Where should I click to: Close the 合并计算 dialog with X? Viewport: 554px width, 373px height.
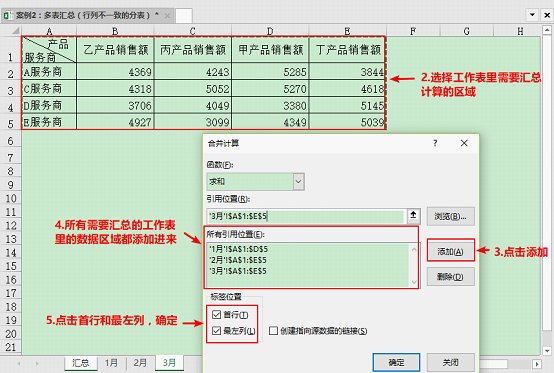[464, 143]
